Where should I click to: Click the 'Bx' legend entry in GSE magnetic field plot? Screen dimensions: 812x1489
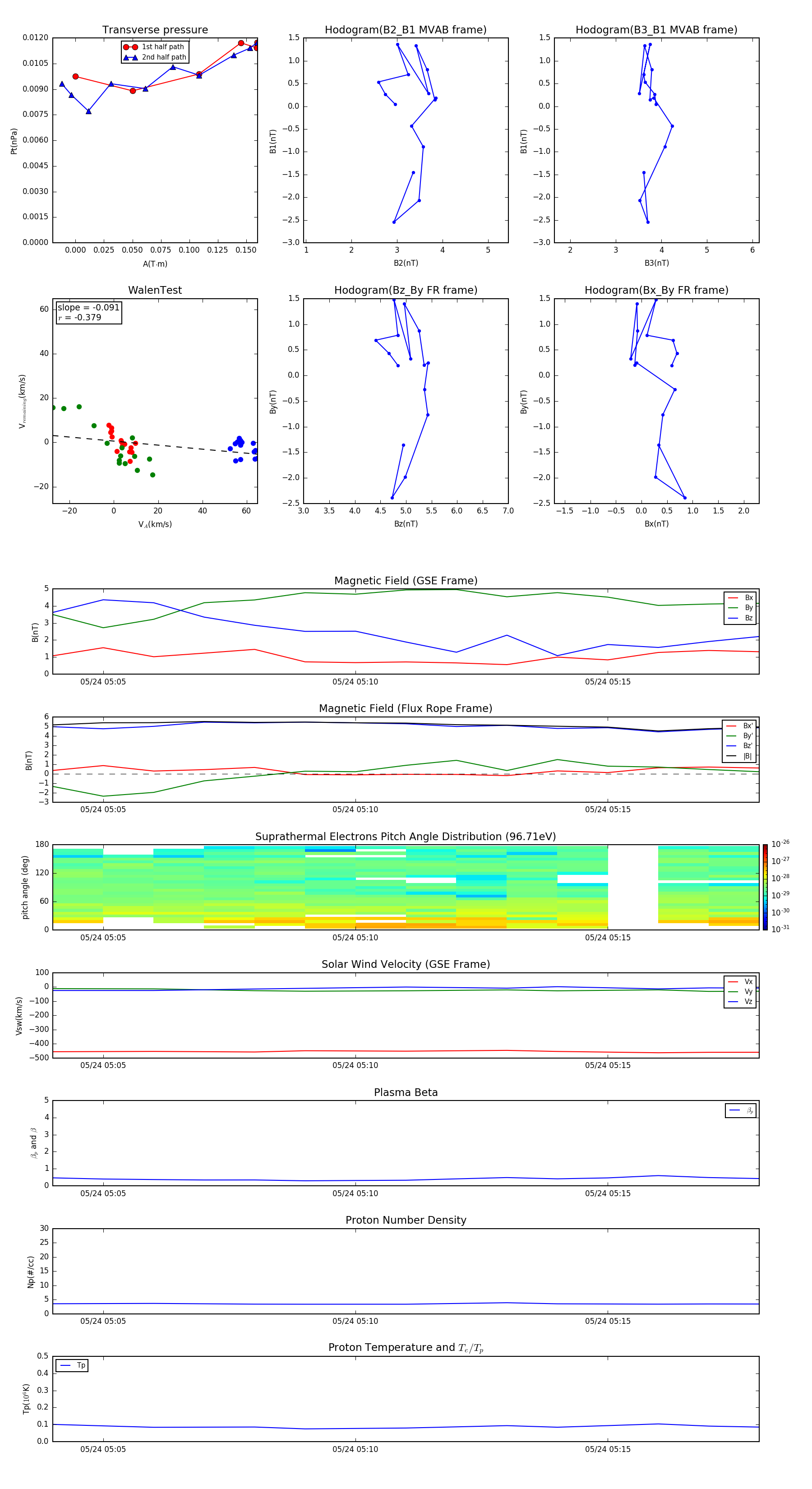740,598
